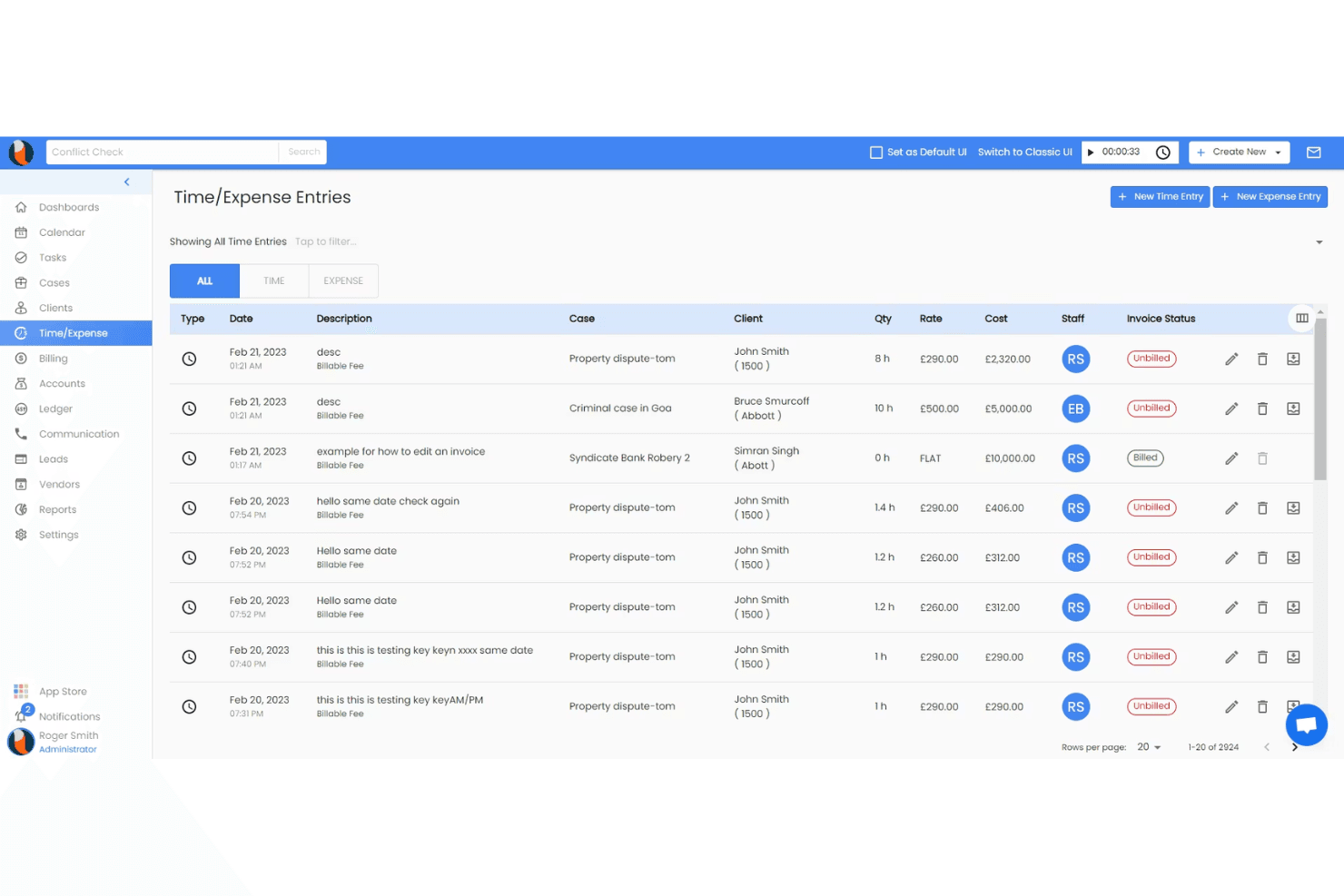Open the chat support bubble icon

pyautogui.click(x=1307, y=724)
